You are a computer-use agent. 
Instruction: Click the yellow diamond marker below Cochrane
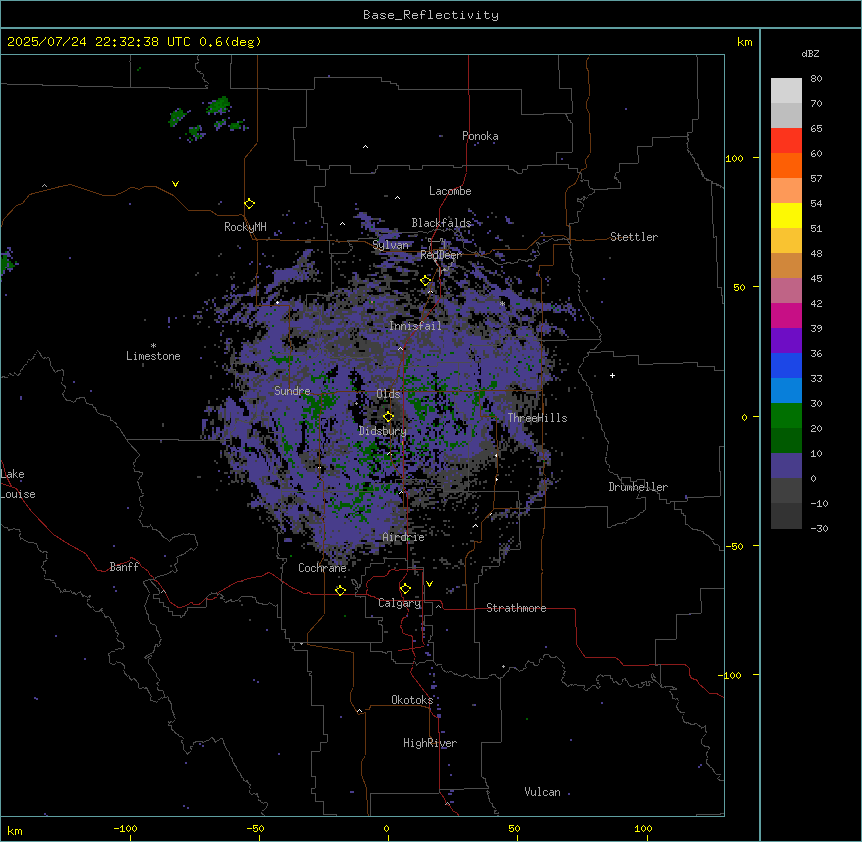click(x=340, y=590)
